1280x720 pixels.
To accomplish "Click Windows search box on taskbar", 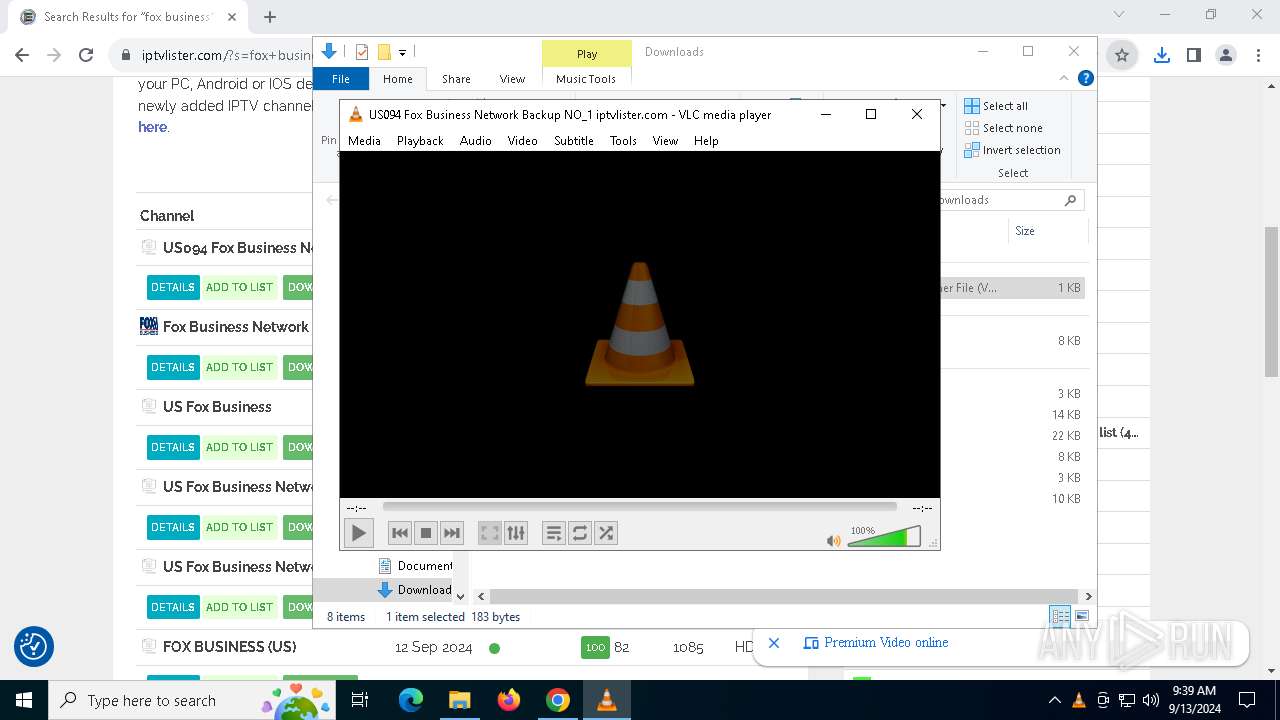I will [190, 700].
